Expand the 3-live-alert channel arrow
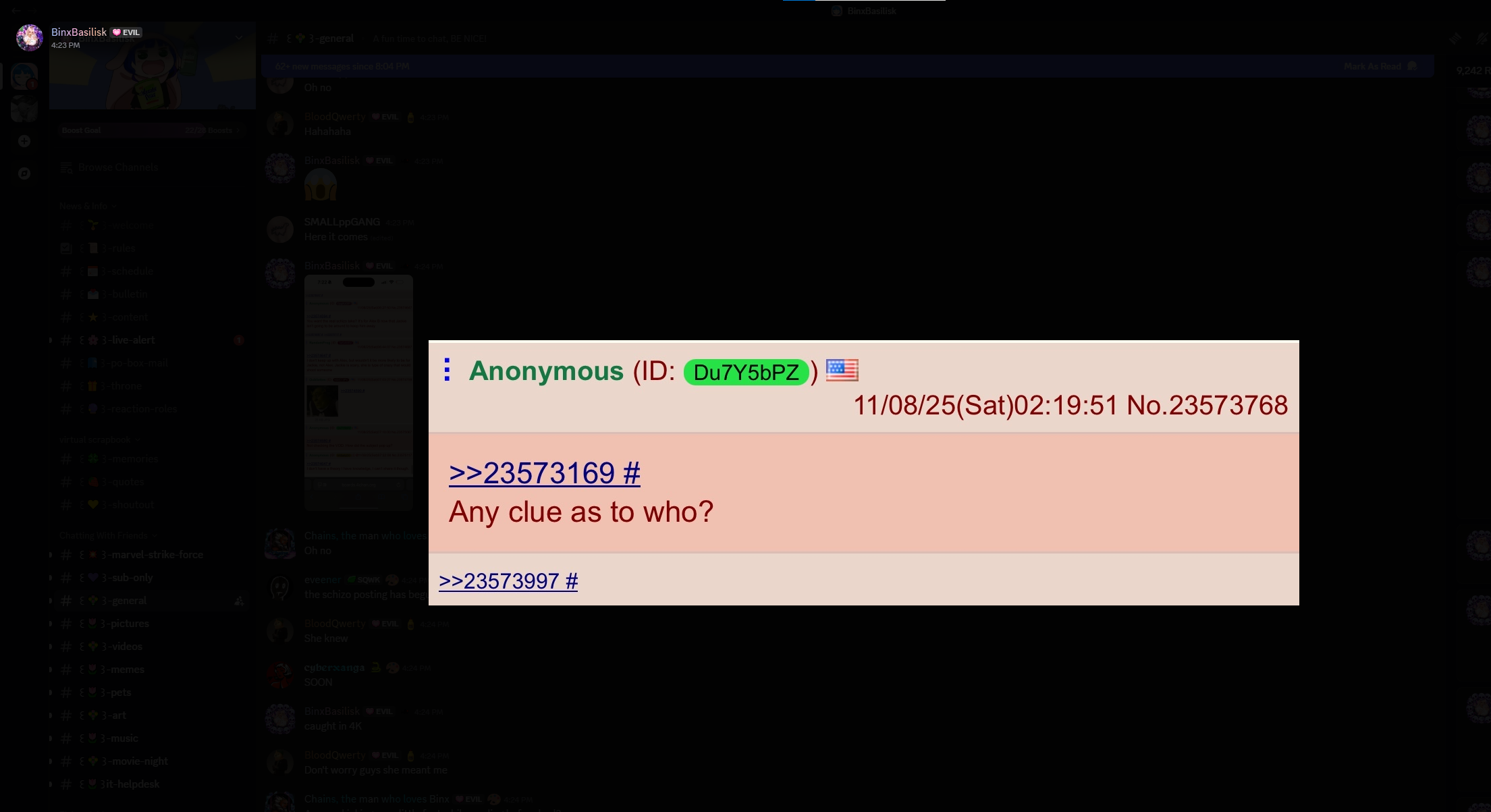1491x812 pixels. pos(51,340)
